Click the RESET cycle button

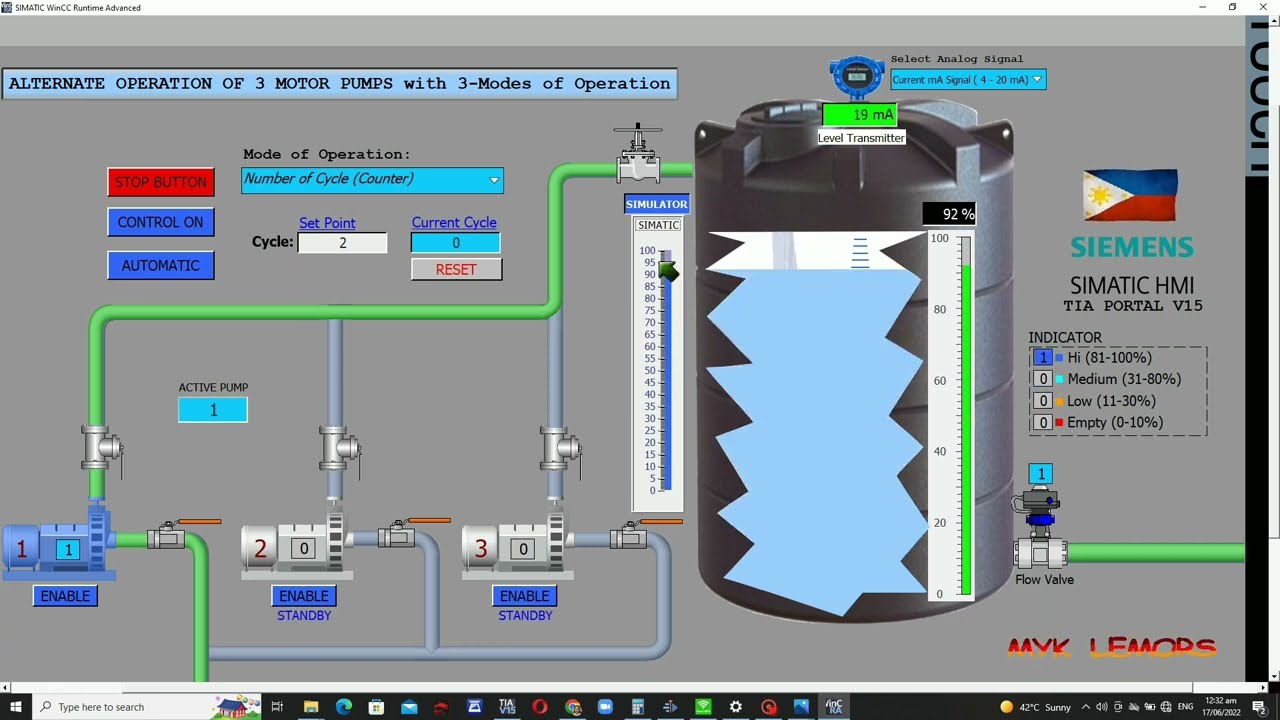pyautogui.click(x=456, y=269)
